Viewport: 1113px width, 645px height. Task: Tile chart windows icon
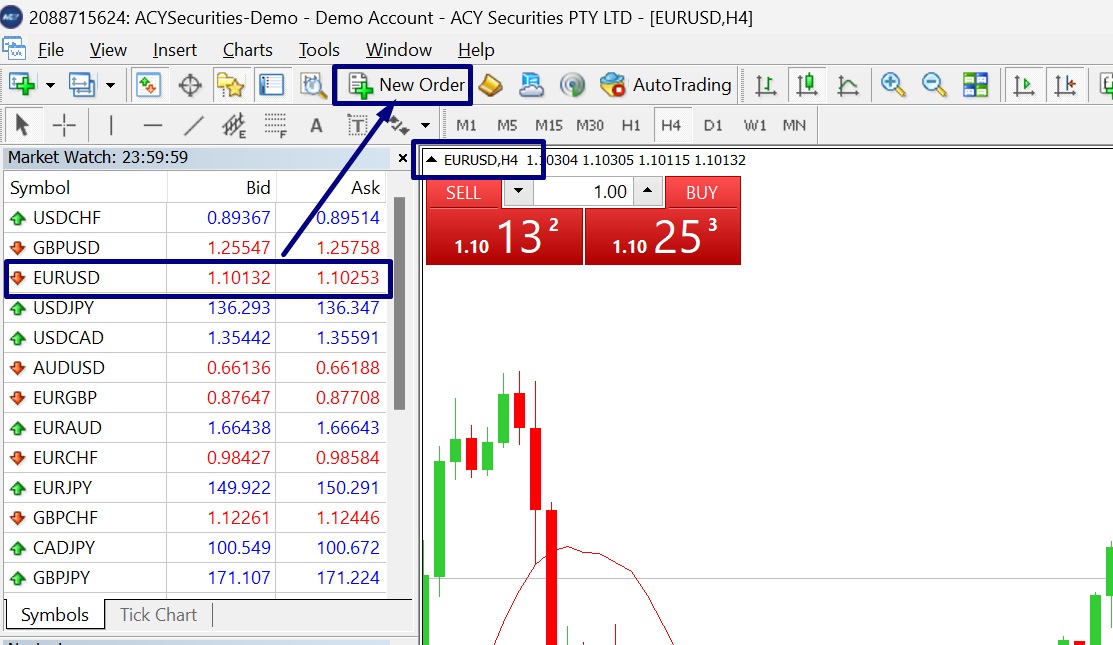point(975,85)
